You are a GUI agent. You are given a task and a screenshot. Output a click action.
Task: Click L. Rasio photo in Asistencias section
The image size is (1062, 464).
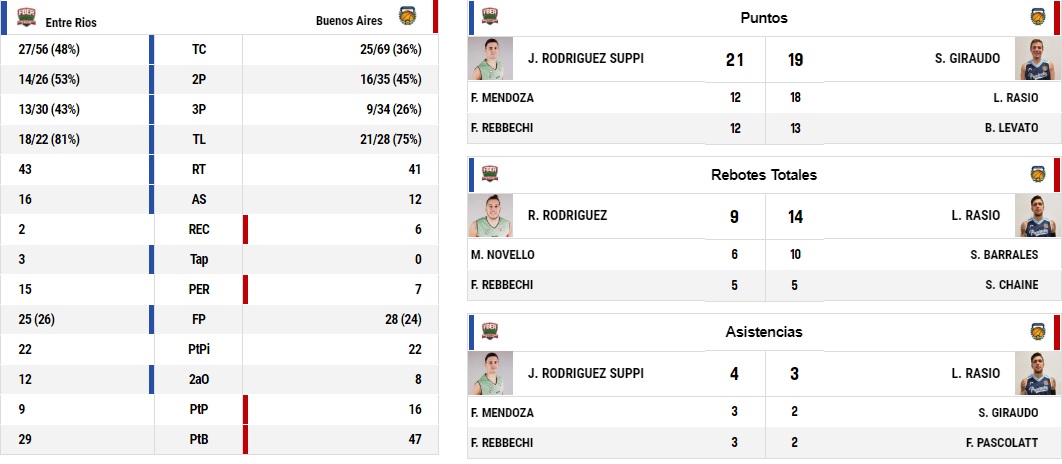[1036, 373]
